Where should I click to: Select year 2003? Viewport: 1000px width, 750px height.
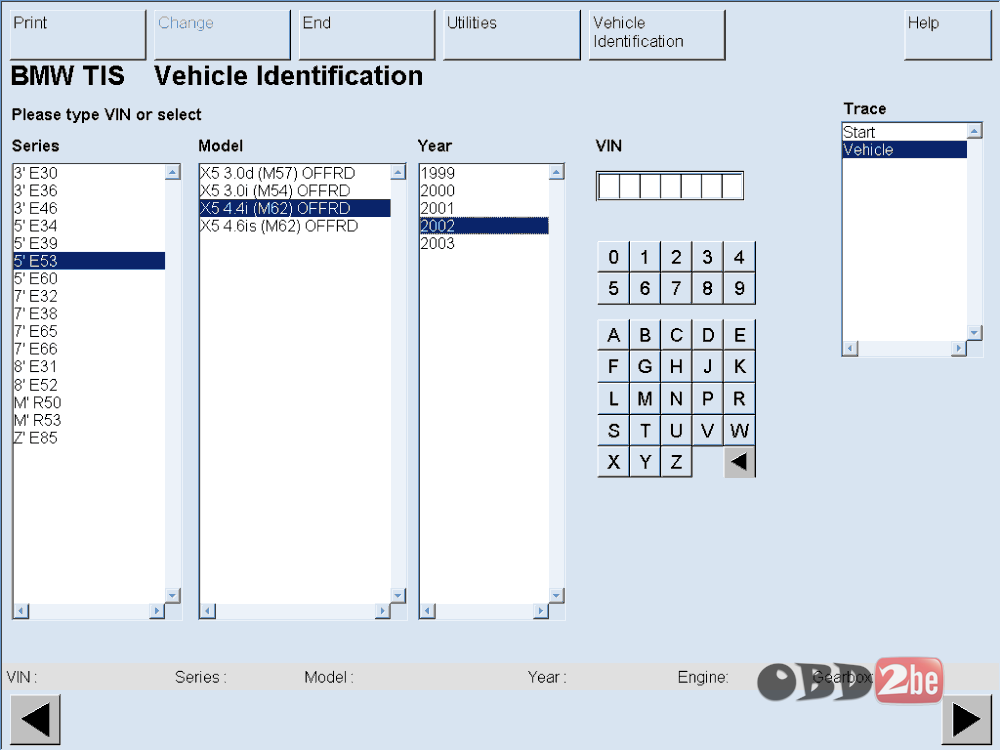(484, 243)
